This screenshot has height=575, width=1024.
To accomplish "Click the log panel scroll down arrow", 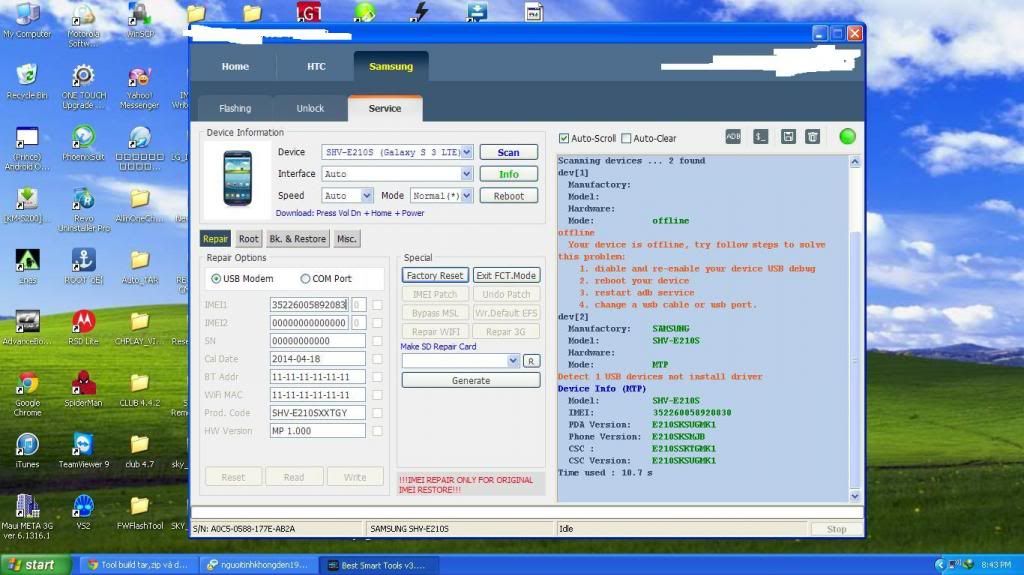I will [x=855, y=496].
